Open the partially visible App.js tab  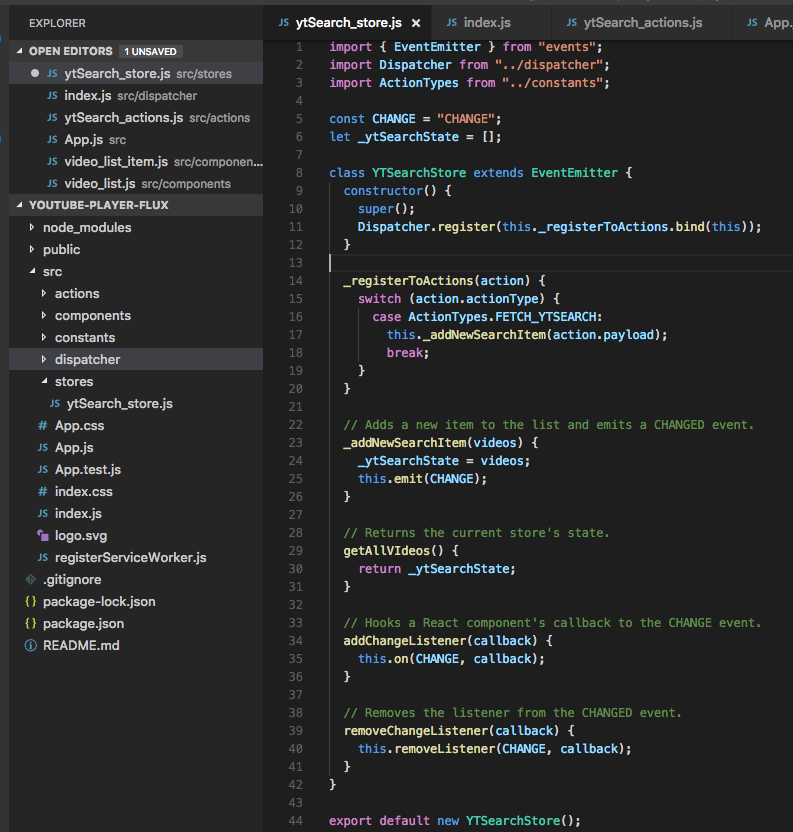click(763, 23)
